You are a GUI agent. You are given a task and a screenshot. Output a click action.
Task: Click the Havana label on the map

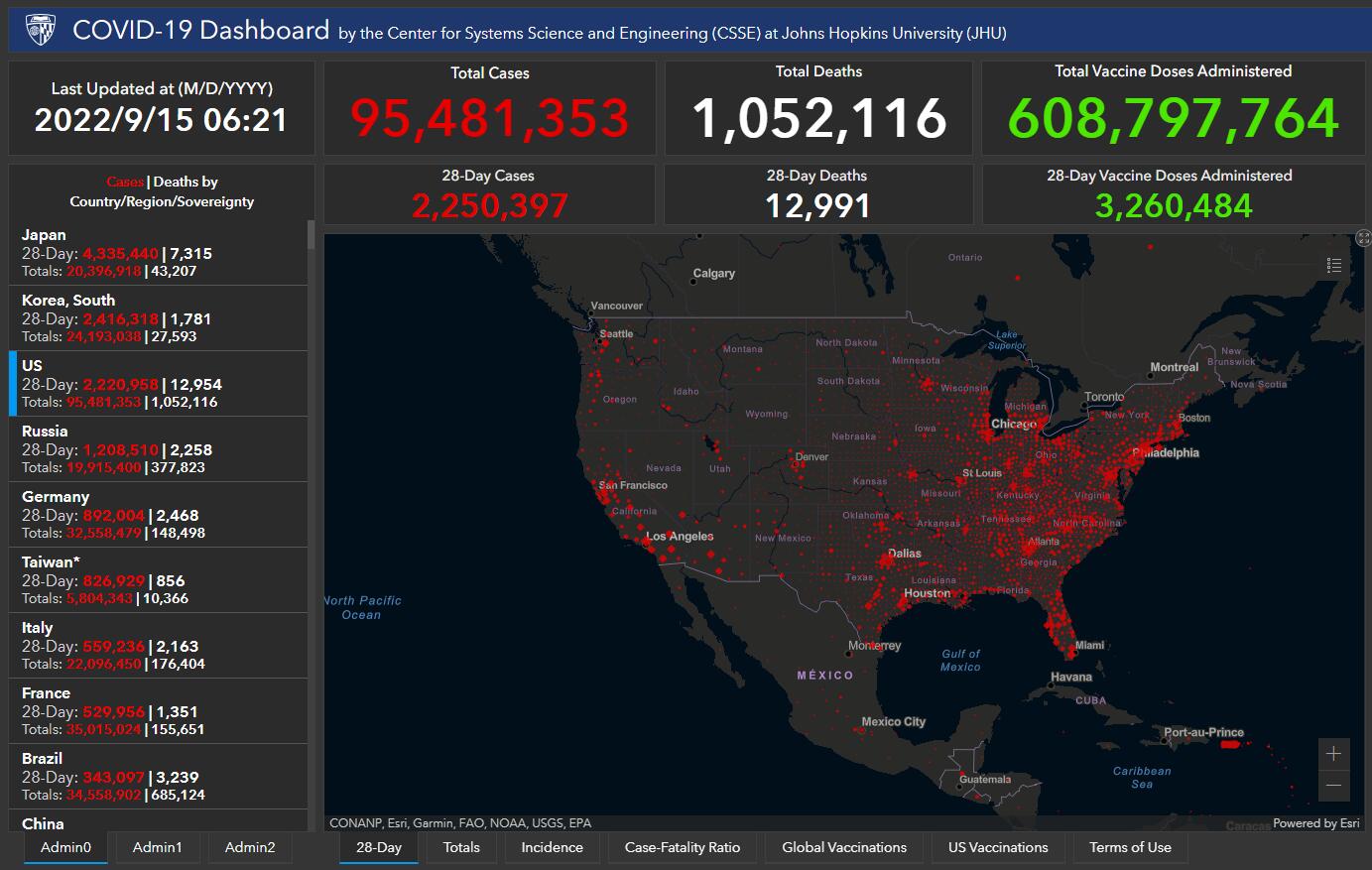tap(1071, 678)
